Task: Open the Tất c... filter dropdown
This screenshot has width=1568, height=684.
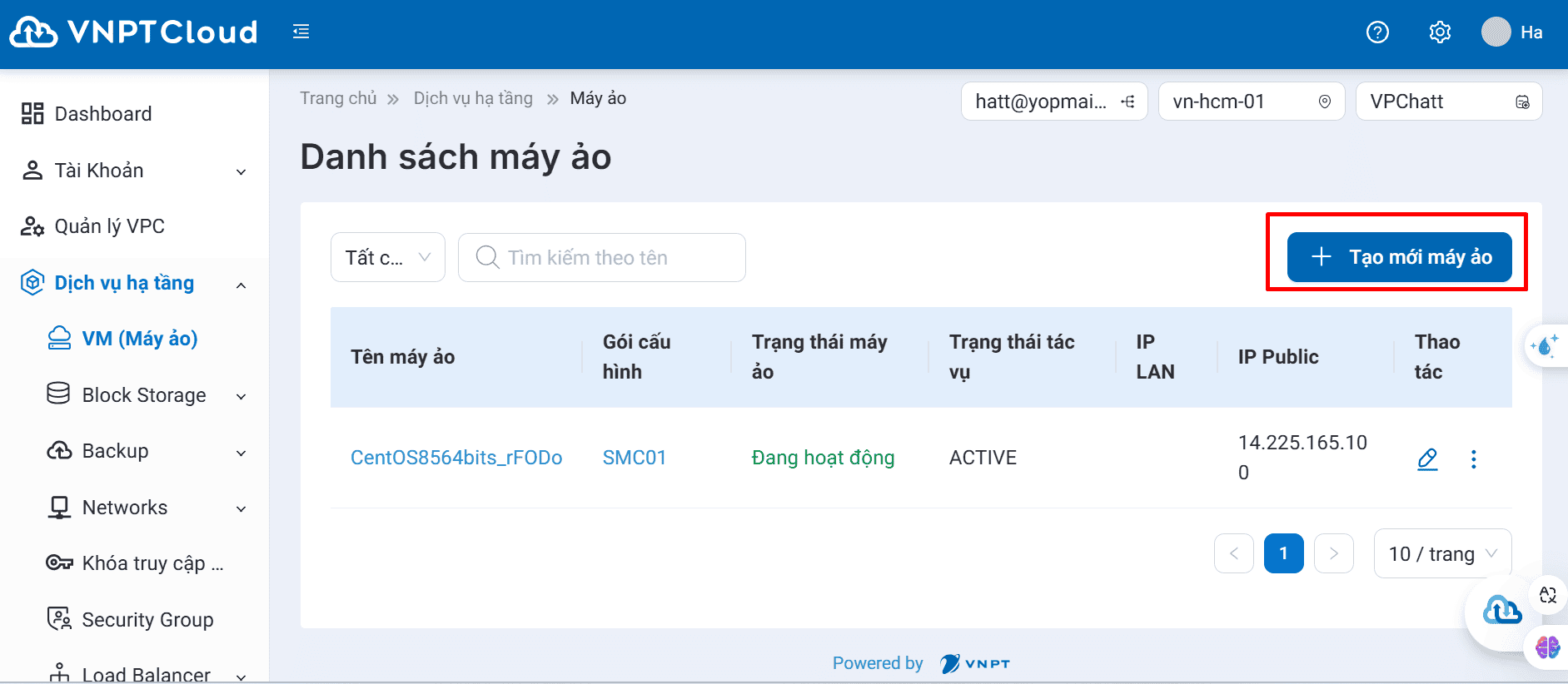Action: tap(387, 258)
